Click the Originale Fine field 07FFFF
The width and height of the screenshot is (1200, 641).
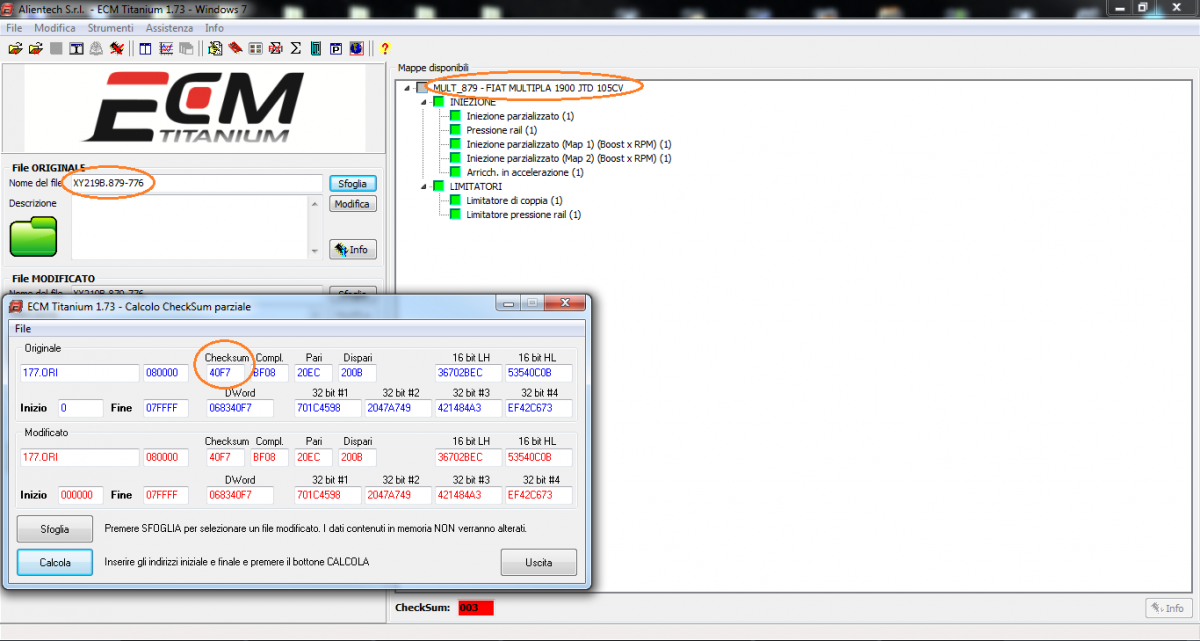(166, 408)
